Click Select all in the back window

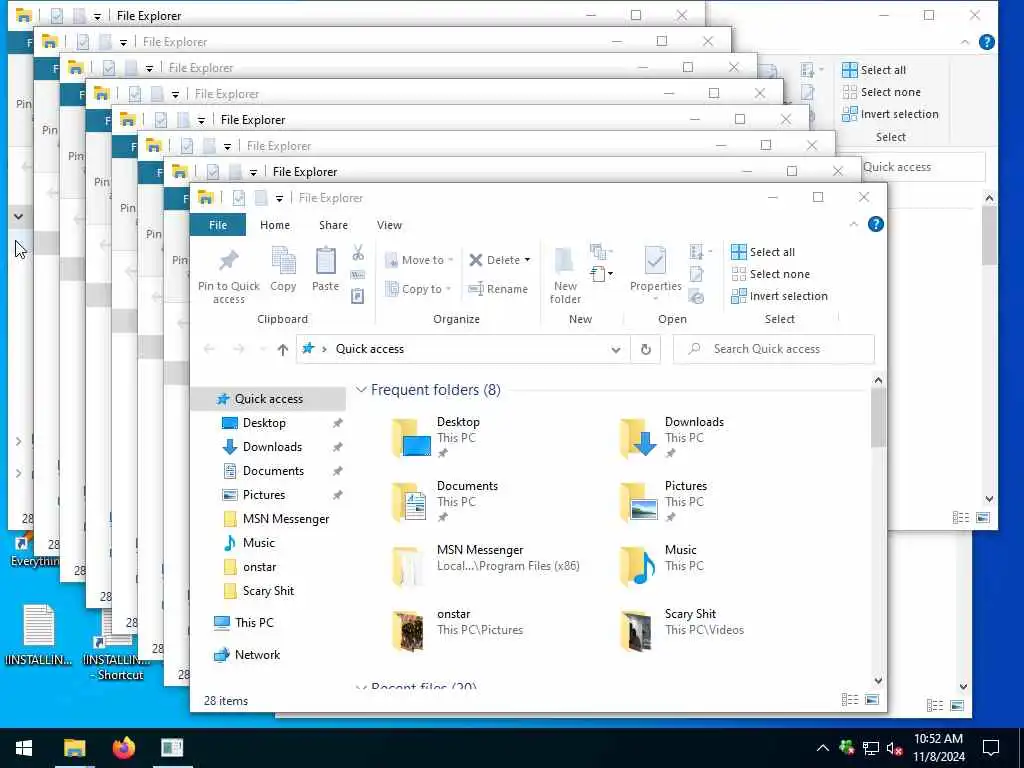tap(874, 70)
